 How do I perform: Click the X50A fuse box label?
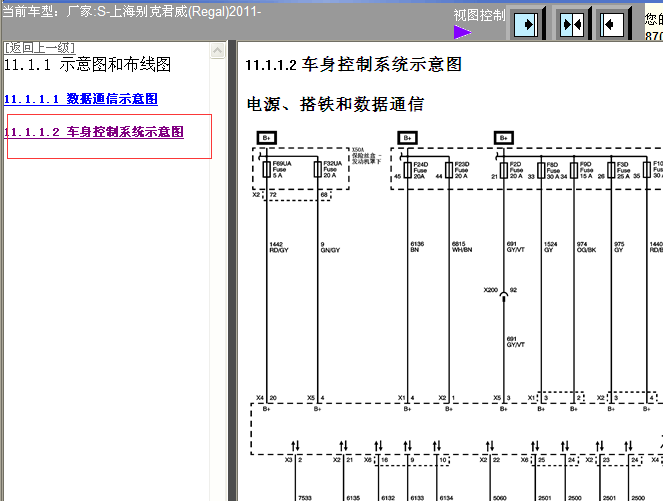pos(366,156)
